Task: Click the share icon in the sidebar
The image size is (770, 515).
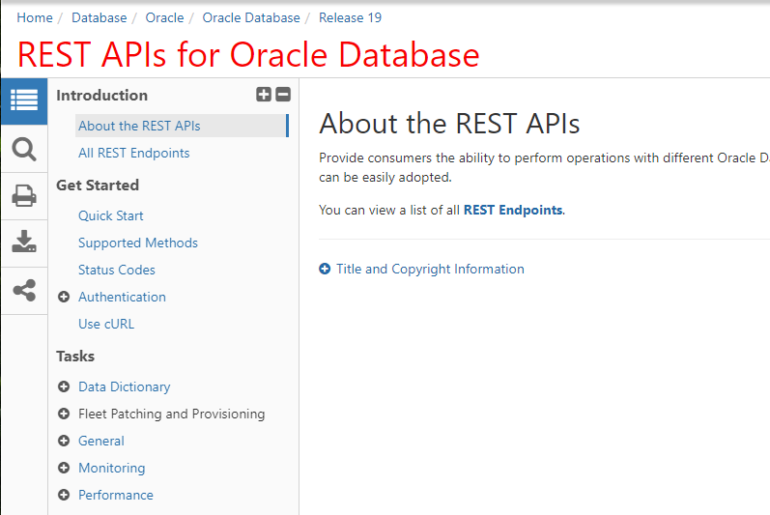Action: [24, 290]
